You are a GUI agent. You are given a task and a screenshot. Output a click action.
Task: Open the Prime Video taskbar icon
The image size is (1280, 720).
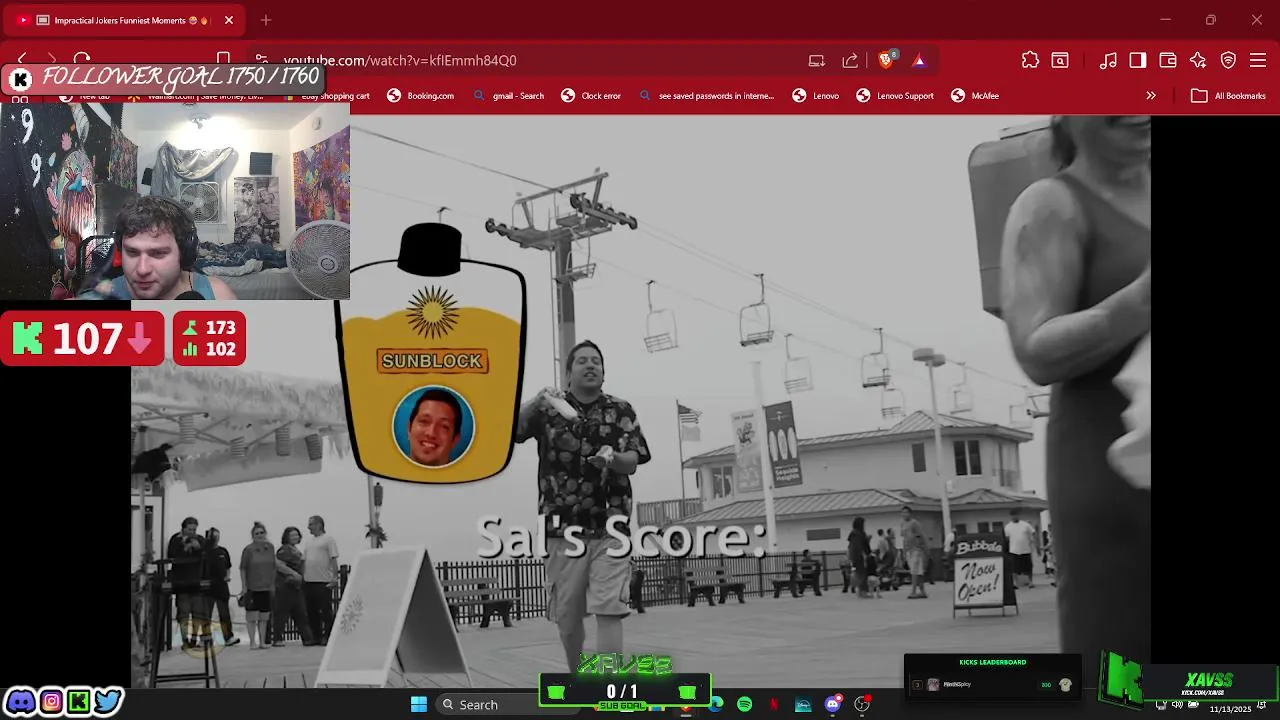tap(803, 705)
